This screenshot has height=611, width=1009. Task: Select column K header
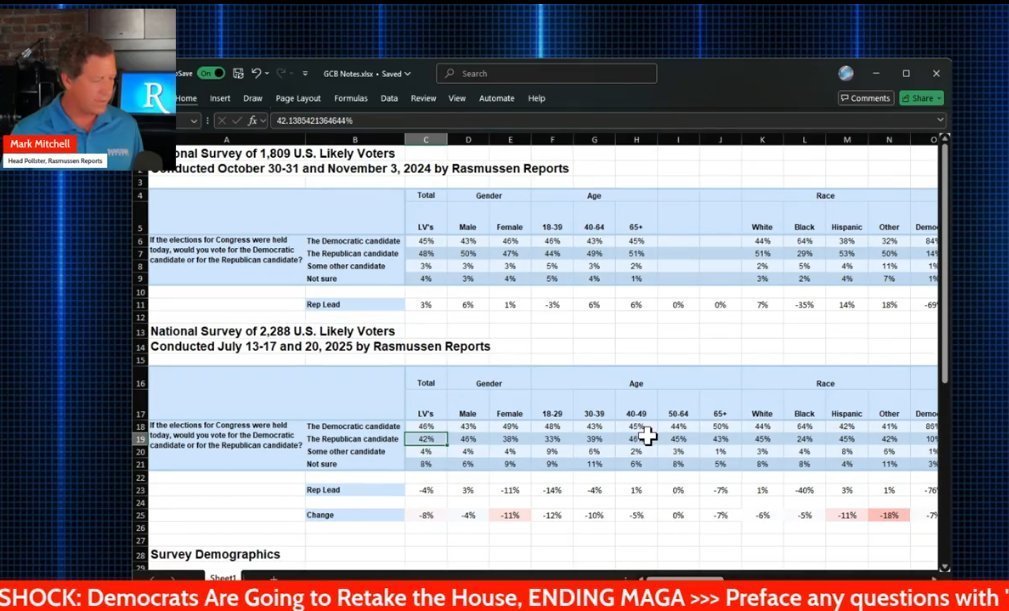[x=762, y=140]
